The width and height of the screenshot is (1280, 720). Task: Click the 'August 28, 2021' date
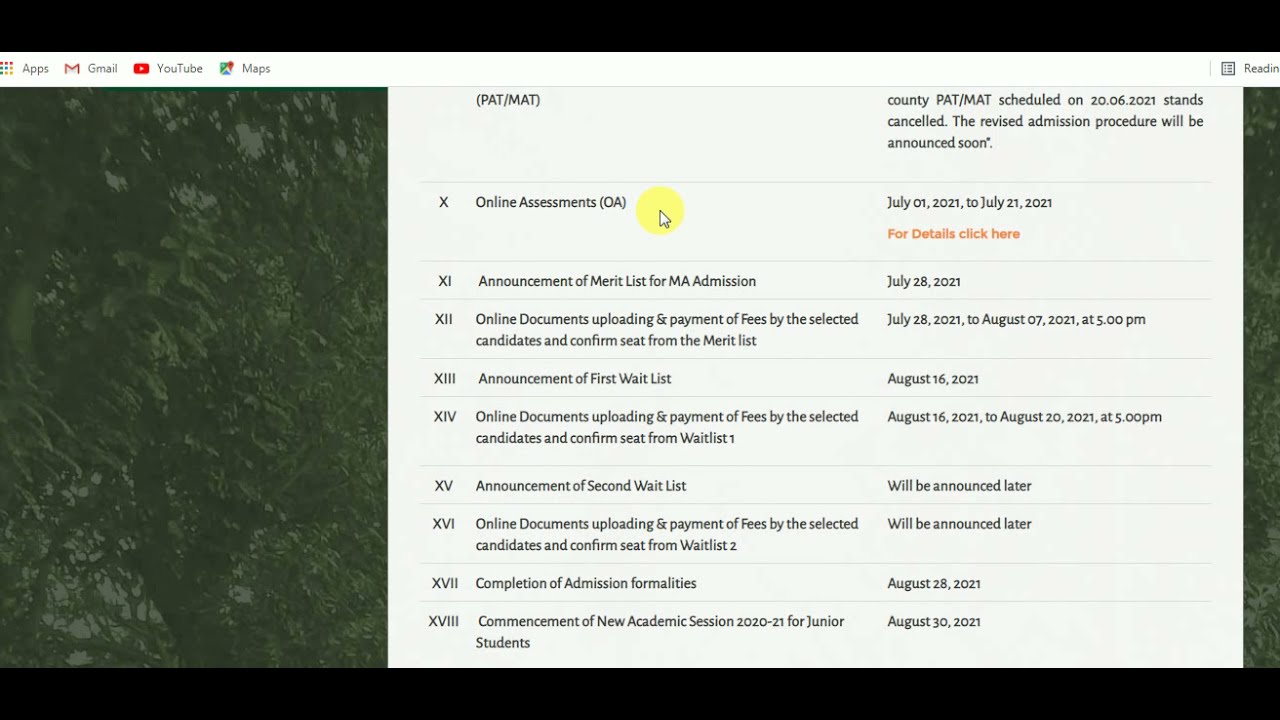934,583
